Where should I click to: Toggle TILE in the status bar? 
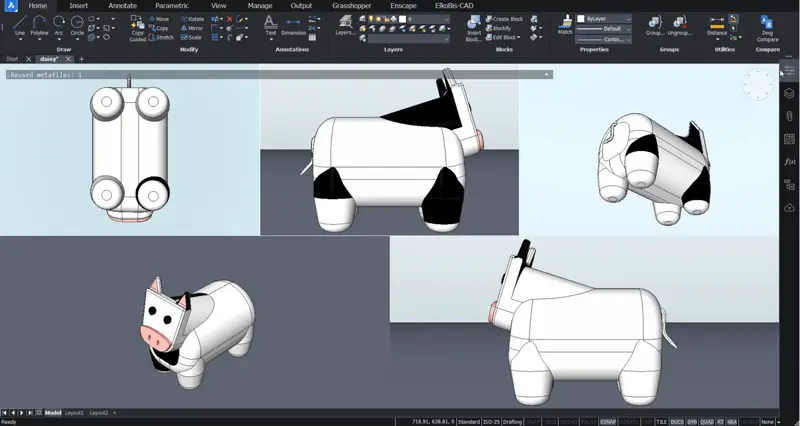click(x=662, y=422)
